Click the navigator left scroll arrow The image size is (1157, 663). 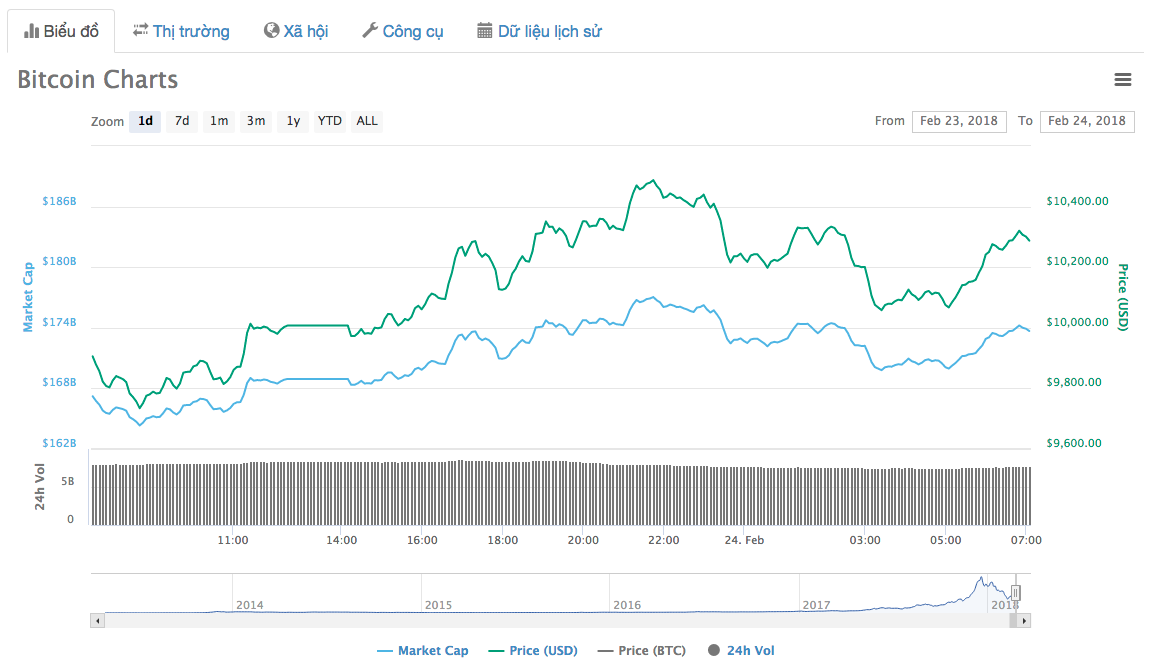97,621
